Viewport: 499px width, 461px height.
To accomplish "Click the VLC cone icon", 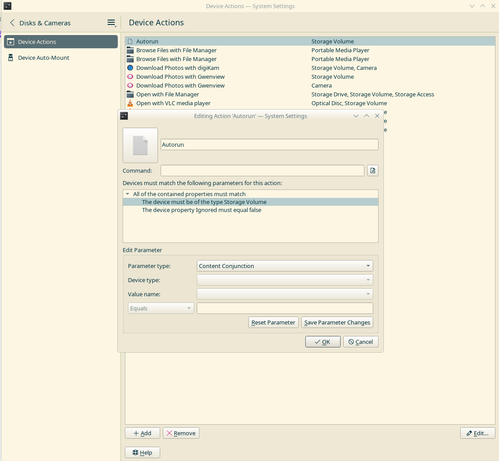I will [x=130, y=103].
